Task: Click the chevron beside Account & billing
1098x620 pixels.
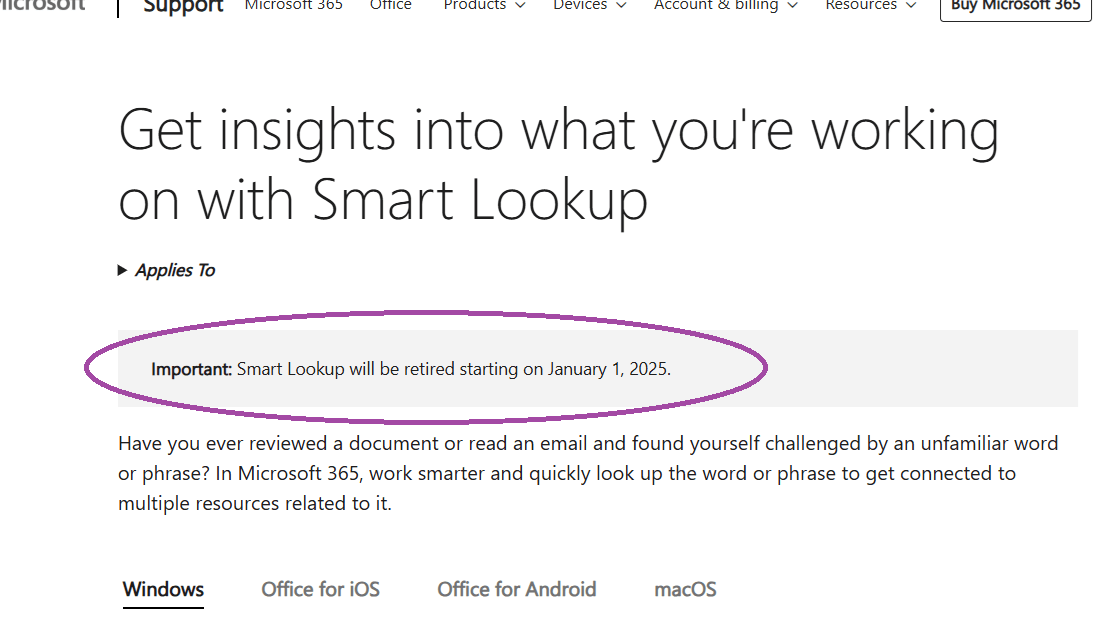Action: point(792,6)
